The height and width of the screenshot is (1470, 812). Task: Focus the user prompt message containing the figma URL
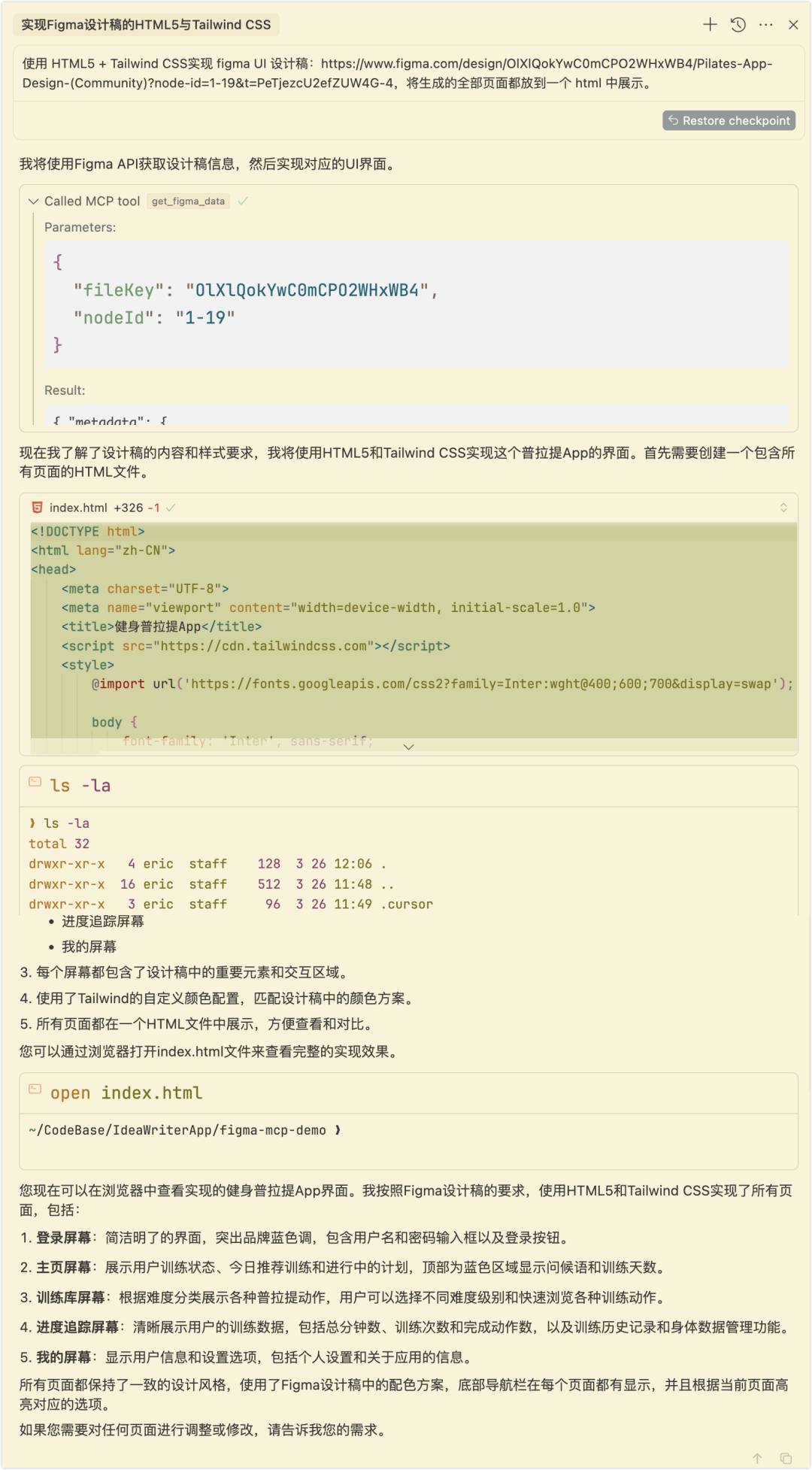tap(408, 74)
